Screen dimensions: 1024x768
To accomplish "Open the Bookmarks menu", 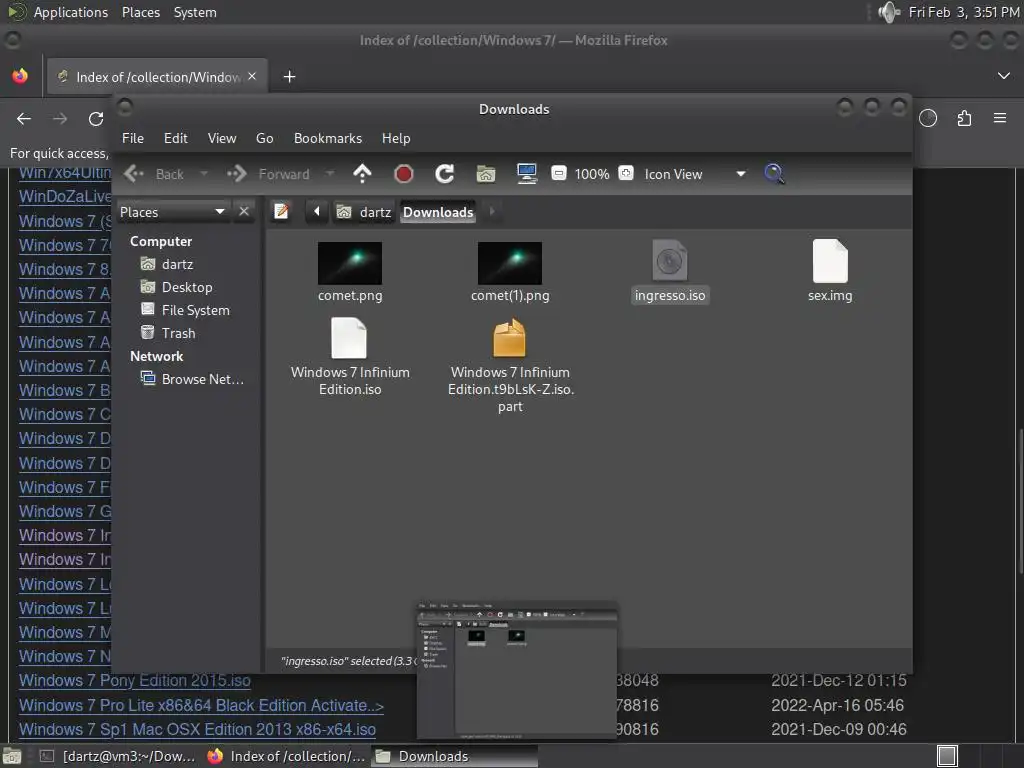I will click(x=328, y=138).
